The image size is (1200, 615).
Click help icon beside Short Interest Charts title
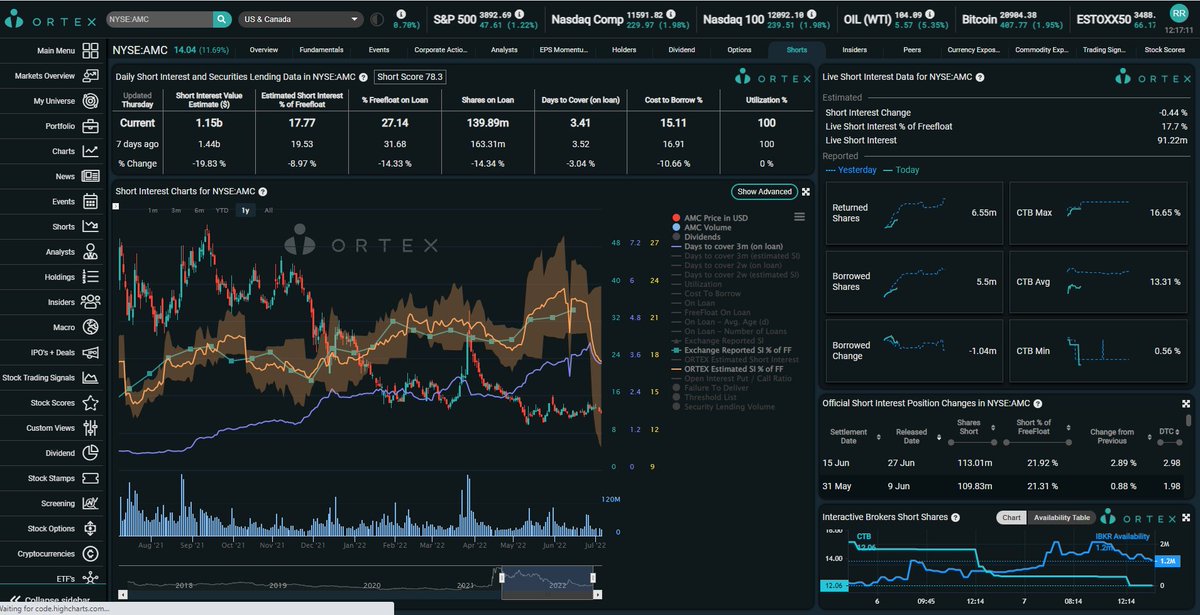coord(262,191)
